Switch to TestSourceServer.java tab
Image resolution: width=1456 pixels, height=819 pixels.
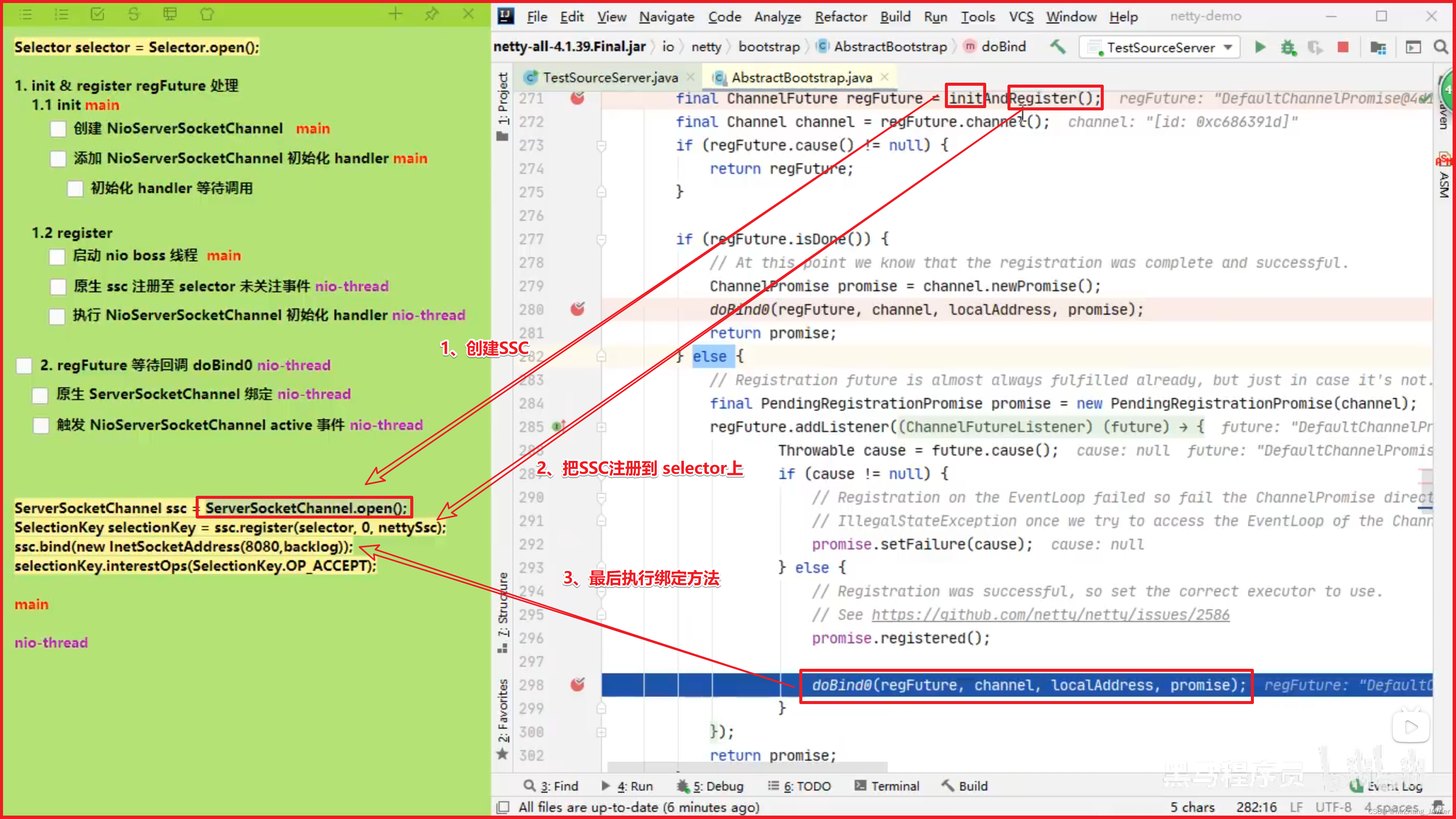609,77
